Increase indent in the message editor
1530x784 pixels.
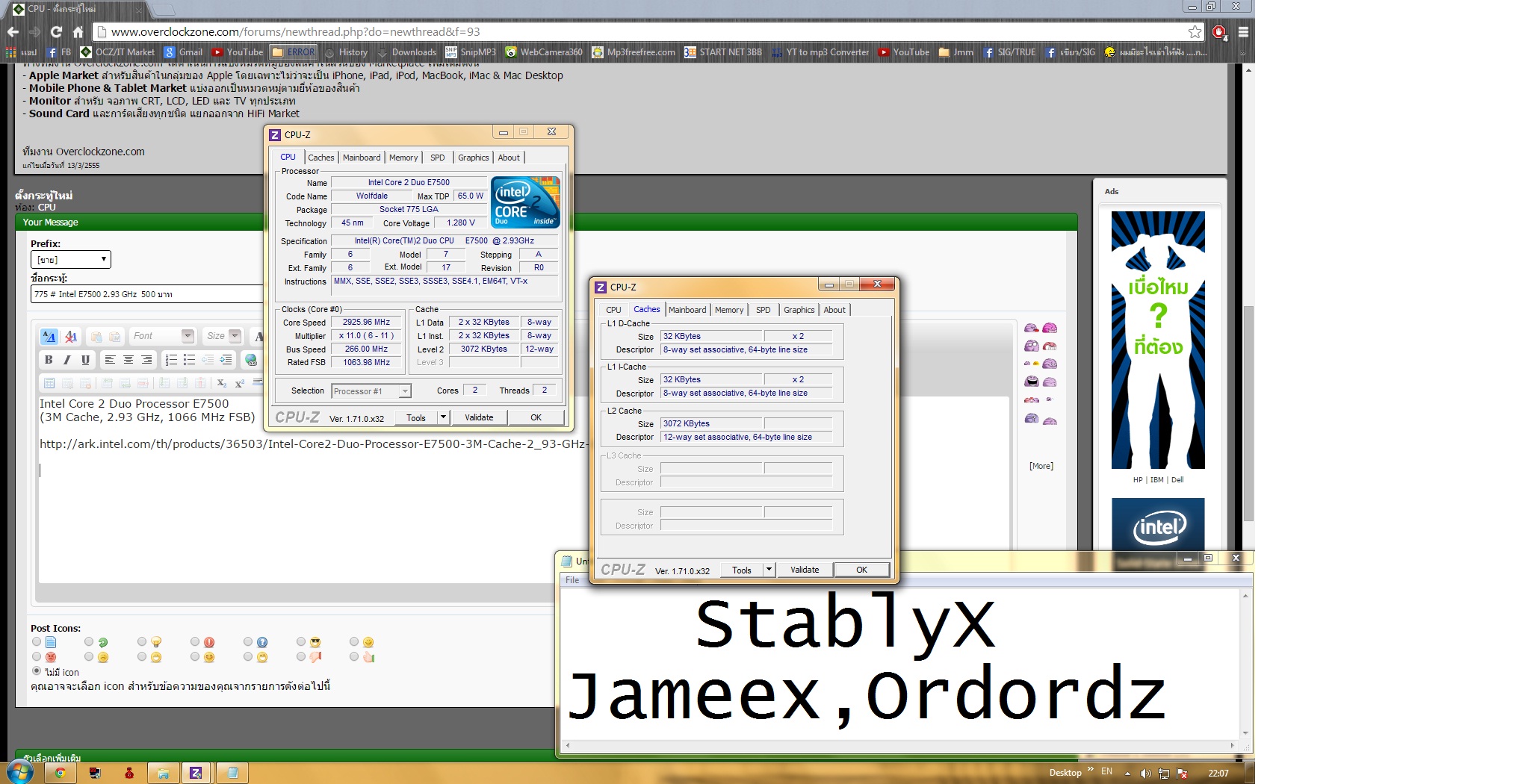click(x=226, y=360)
